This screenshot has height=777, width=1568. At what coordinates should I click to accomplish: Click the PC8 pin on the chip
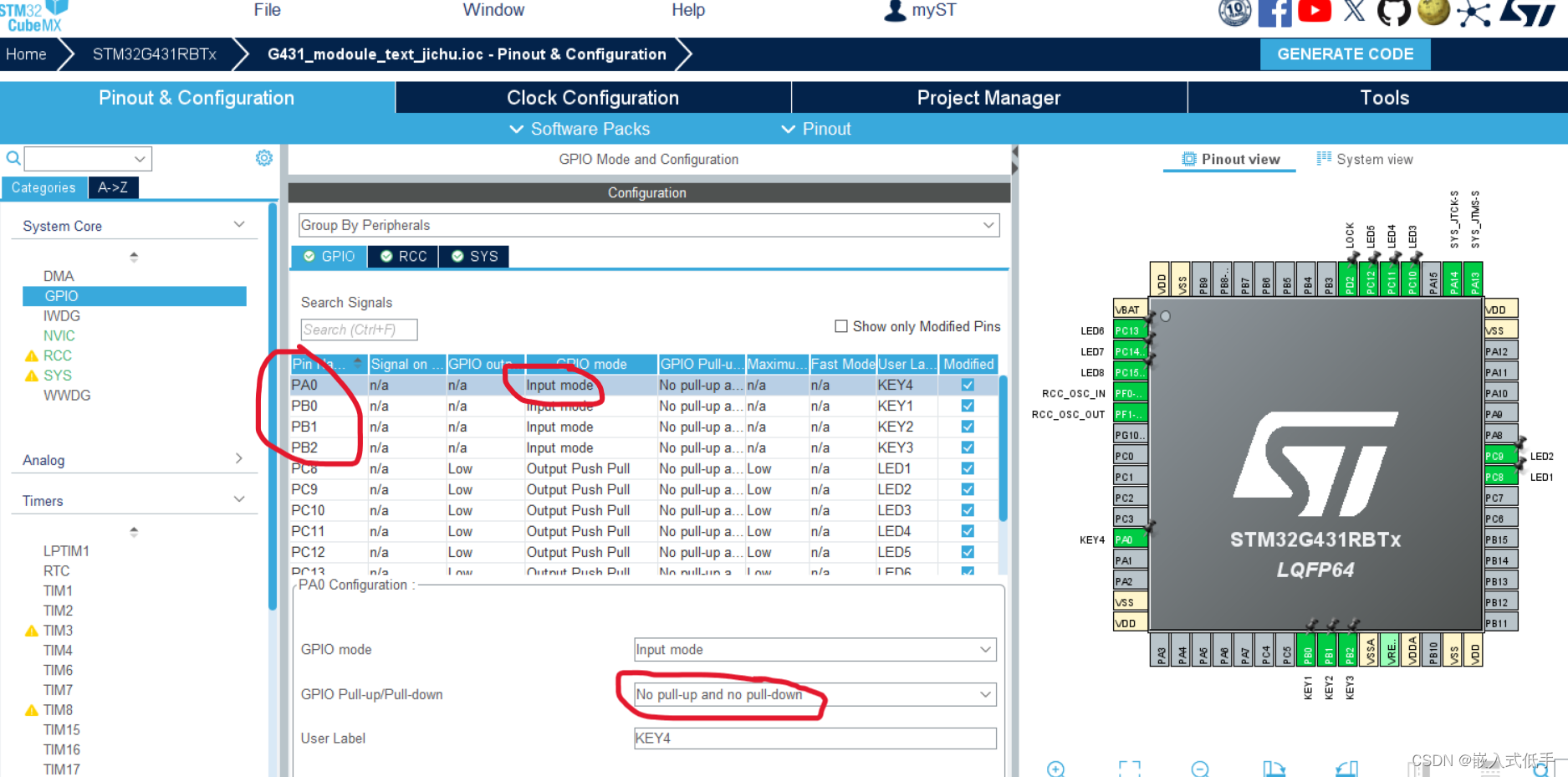point(1501,477)
